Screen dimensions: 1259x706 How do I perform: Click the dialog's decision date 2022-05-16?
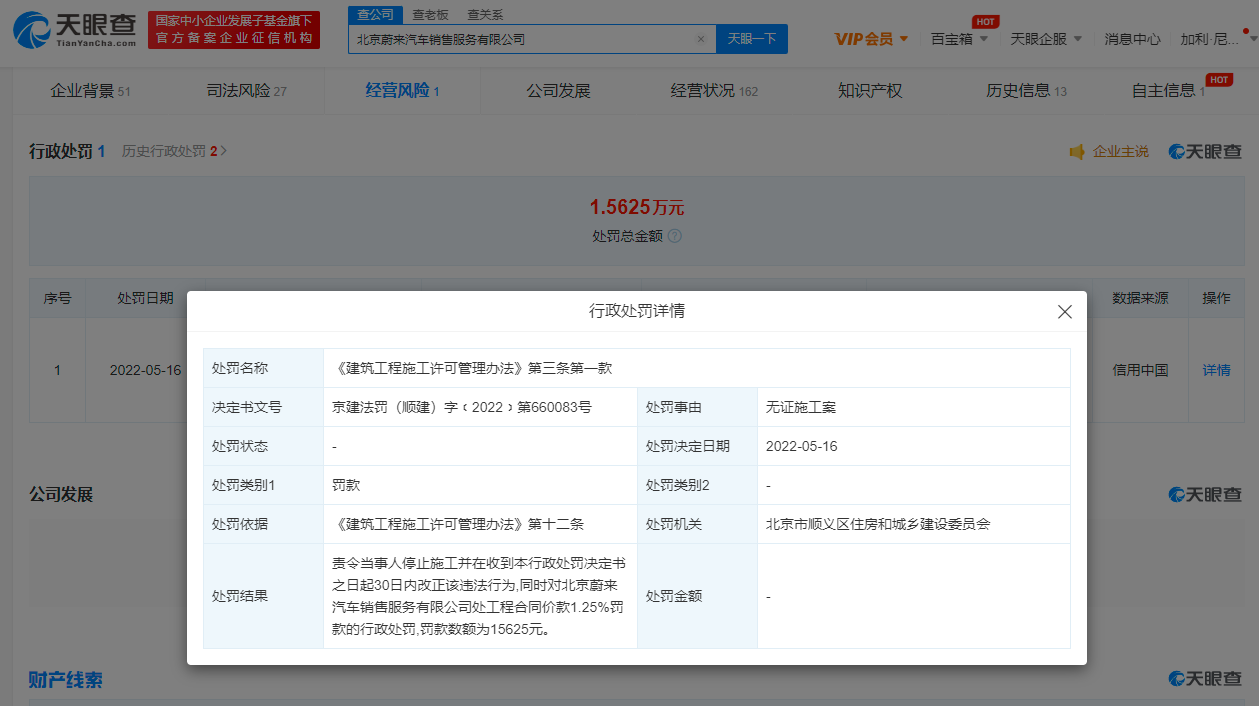click(x=801, y=446)
